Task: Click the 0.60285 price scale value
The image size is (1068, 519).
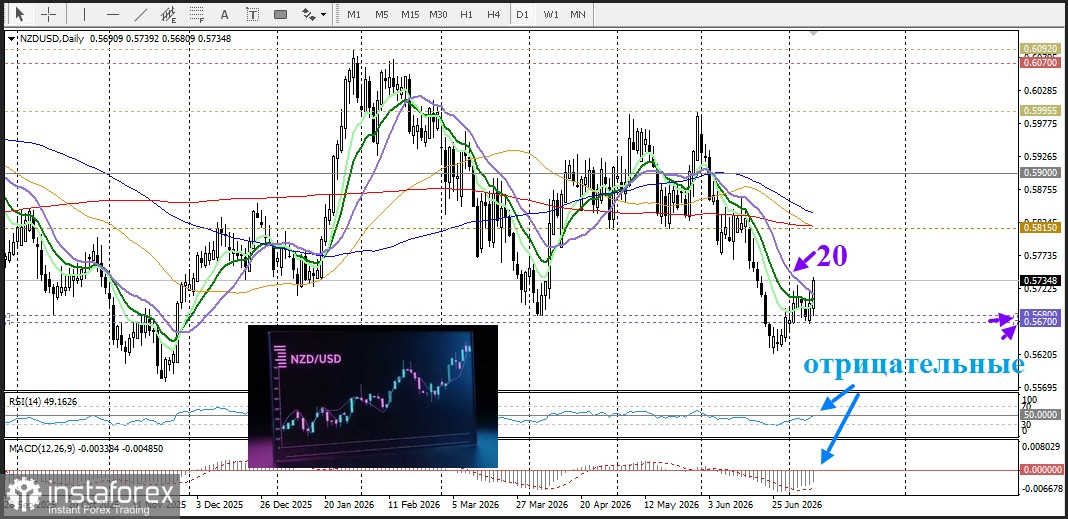Action: (1039, 90)
